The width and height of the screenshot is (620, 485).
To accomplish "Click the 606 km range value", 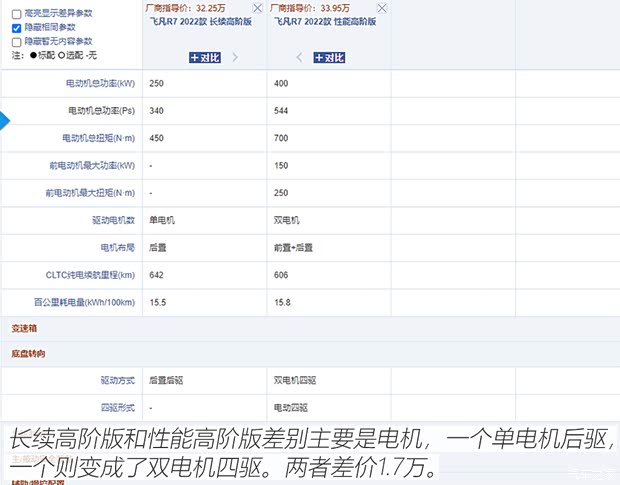I will coord(281,275).
